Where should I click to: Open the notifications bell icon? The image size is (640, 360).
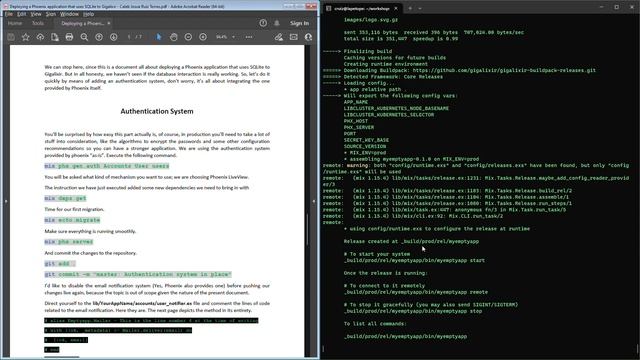tap(277, 23)
